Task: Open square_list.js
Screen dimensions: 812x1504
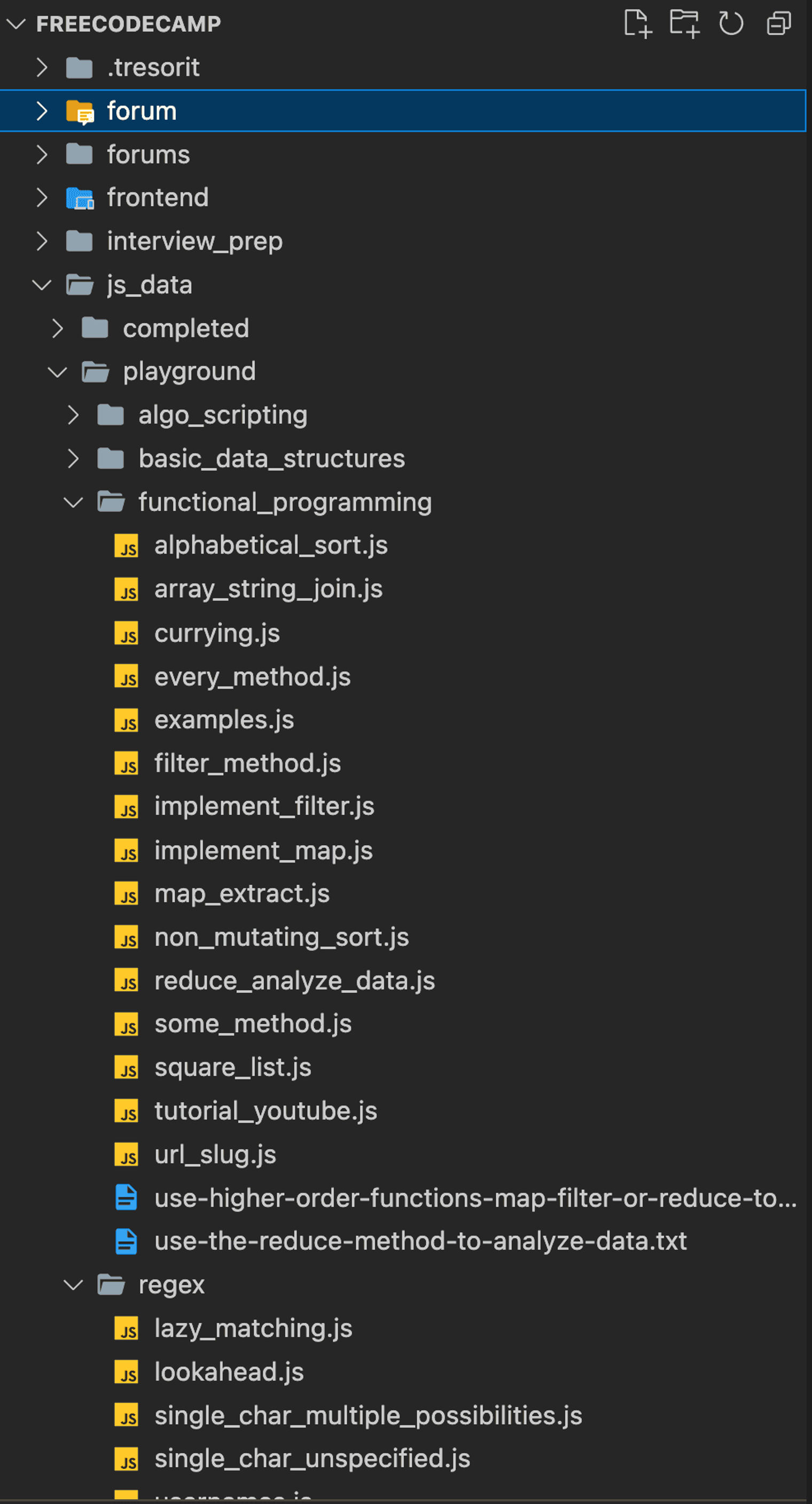Action: coord(233,1068)
